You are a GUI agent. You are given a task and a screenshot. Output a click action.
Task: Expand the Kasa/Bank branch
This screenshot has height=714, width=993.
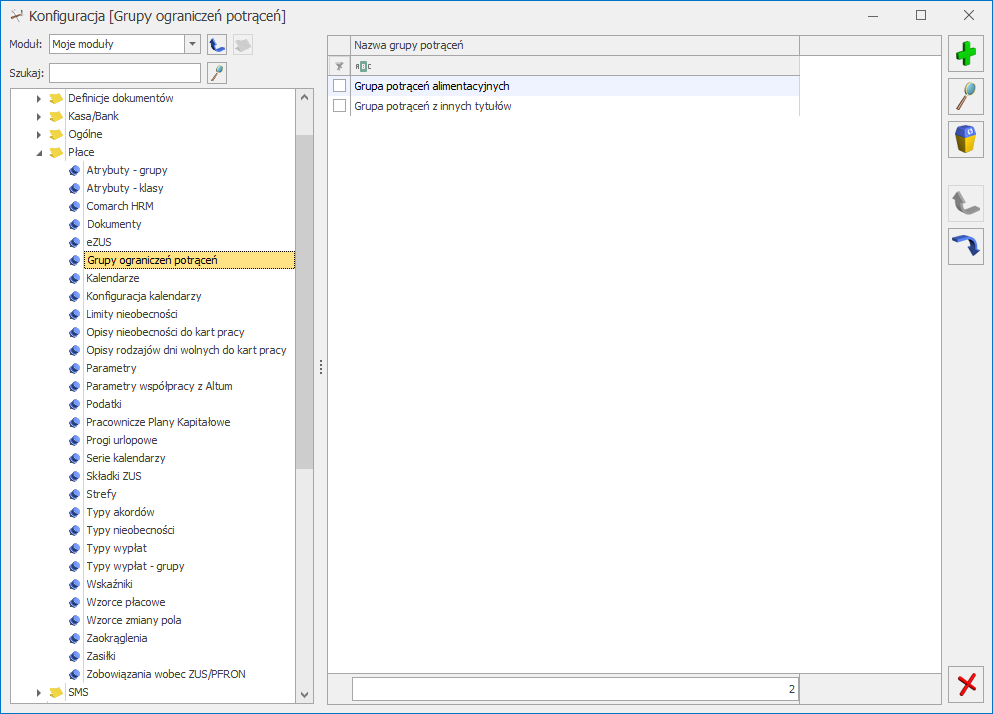(x=39, y=117)
